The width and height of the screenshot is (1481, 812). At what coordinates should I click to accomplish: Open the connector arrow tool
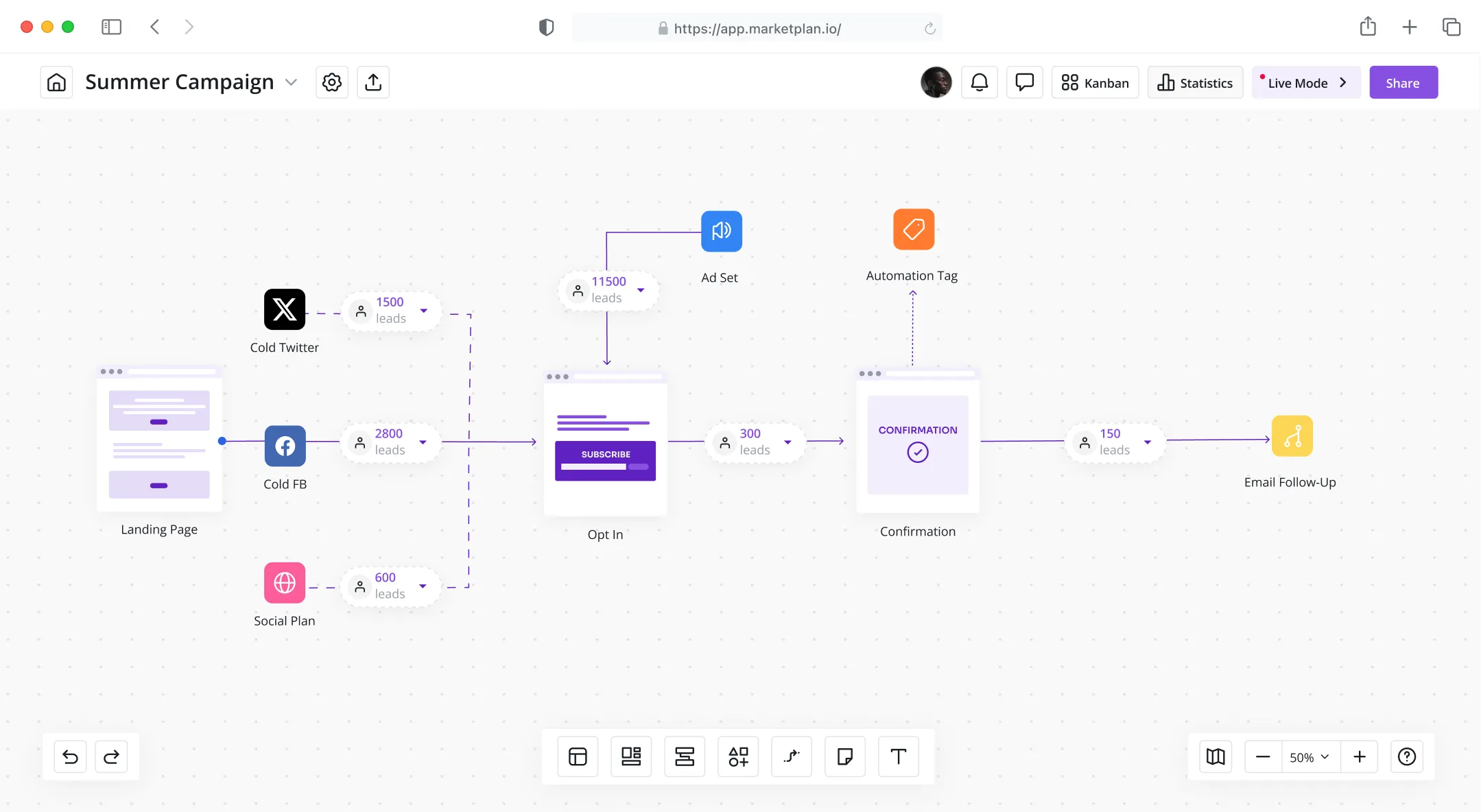tap(791, 756)
